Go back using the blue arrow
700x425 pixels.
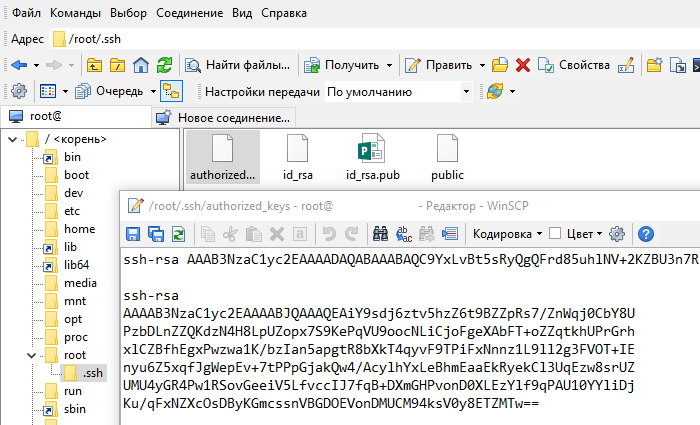click(19, 65)
